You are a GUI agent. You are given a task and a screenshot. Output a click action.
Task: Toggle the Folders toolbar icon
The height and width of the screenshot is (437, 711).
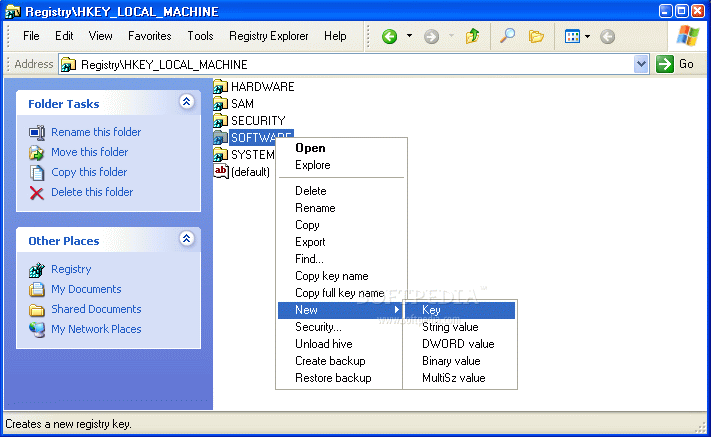point(536,36)
